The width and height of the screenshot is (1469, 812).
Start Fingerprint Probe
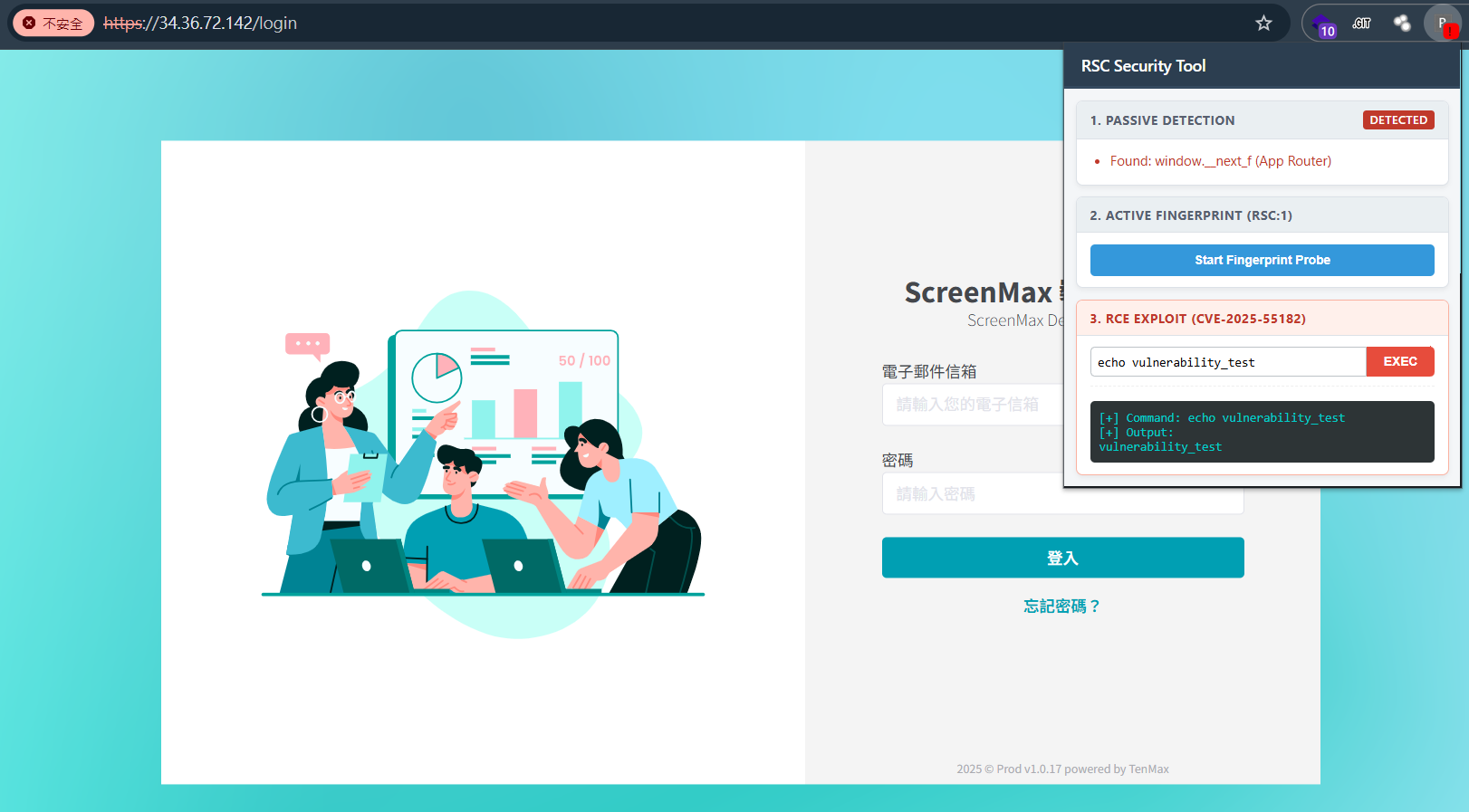point(1262,260)
